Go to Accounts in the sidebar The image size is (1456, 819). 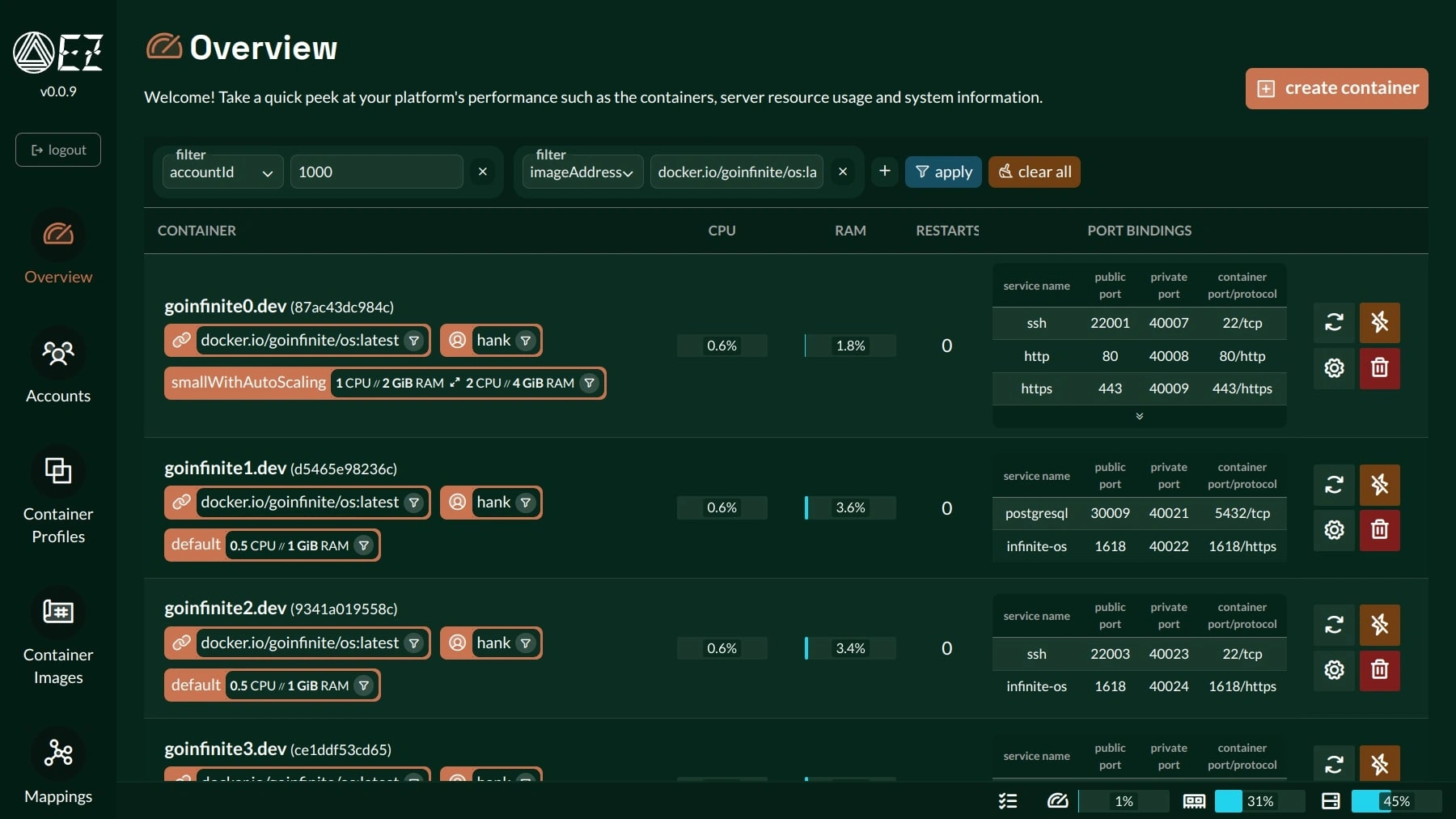pyautogui.click(x=58, y=367)
